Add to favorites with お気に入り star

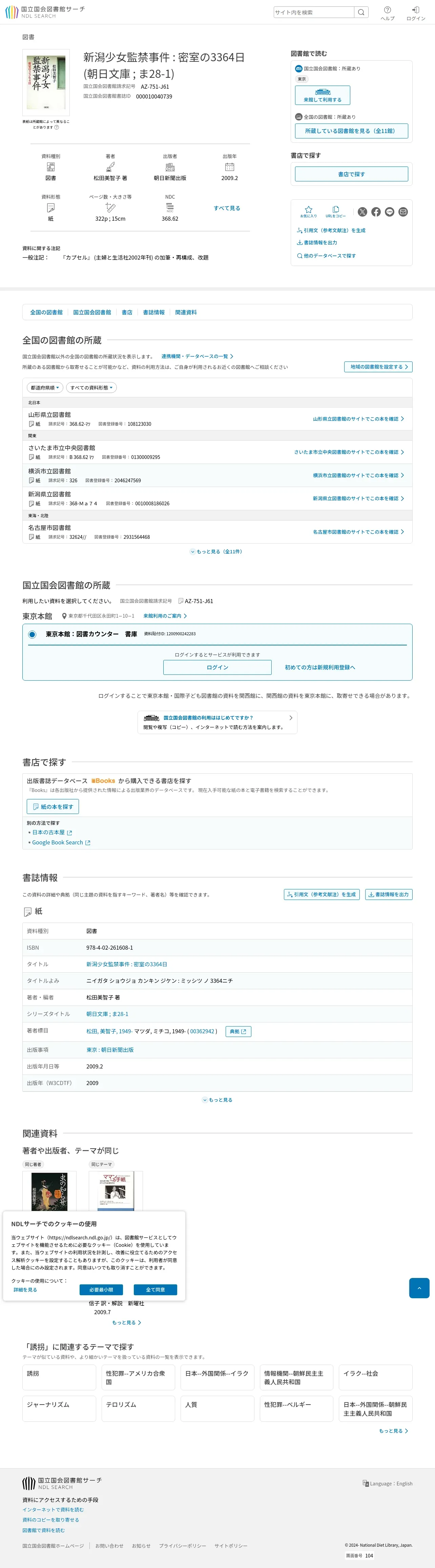pyautogui.click(x=308, y=212)
